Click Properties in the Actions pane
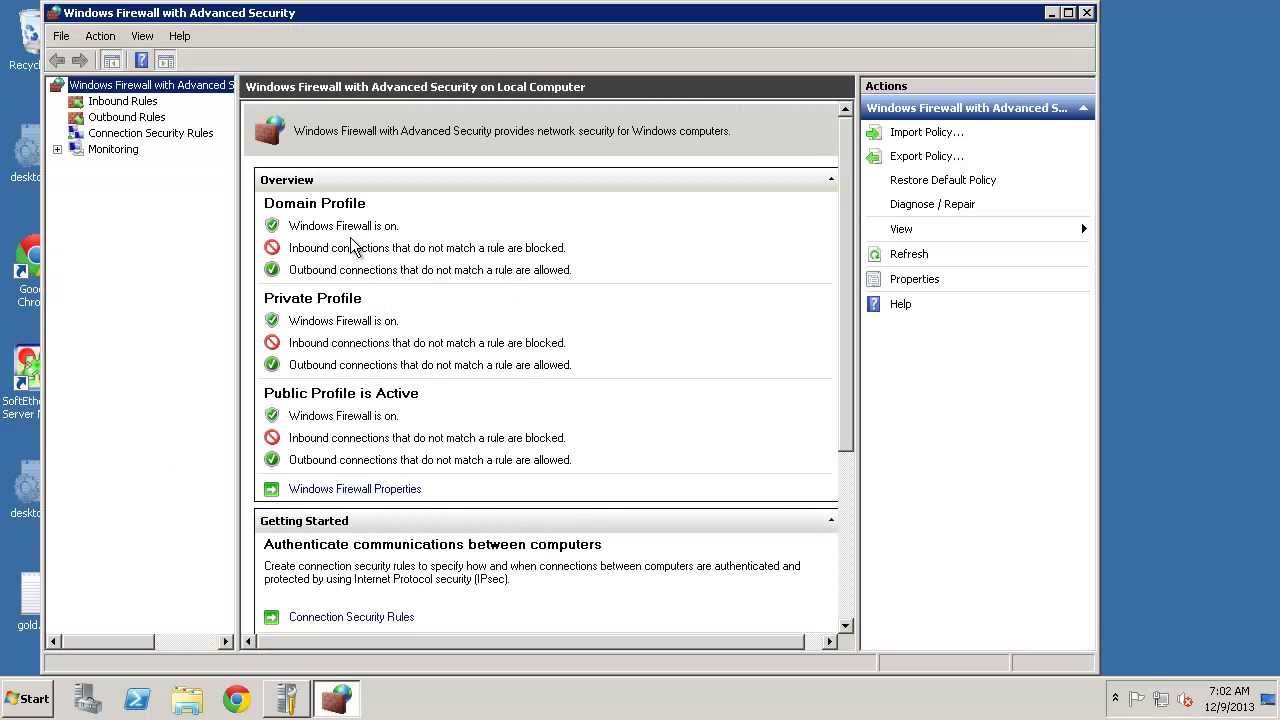1280x720 pixels. point(914,279)
